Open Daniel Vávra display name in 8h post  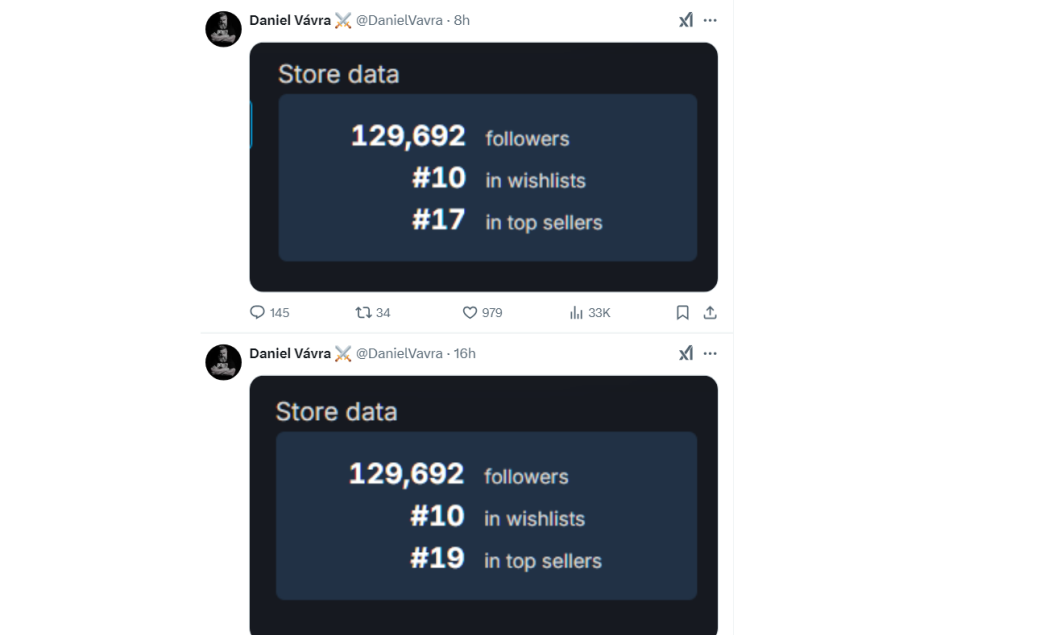pyautogui.click(x=290, y=20)
